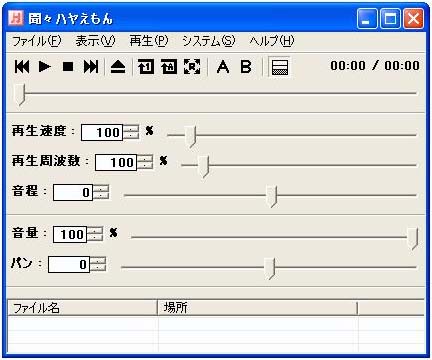Click the eject/open file icon
Viewport: 432px width, 360px height.
tap(118, 67)
